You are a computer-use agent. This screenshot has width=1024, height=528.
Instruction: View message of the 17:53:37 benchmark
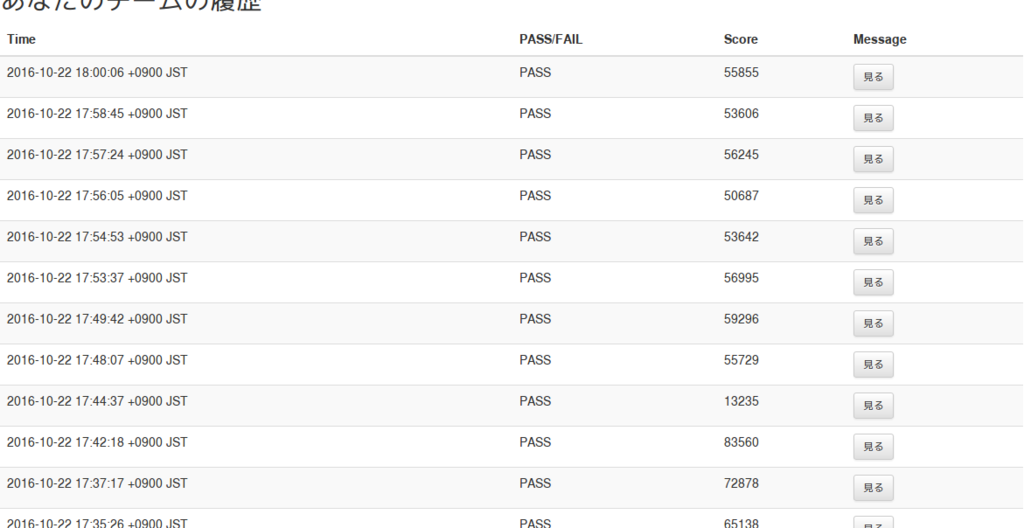tap(873, 283)
